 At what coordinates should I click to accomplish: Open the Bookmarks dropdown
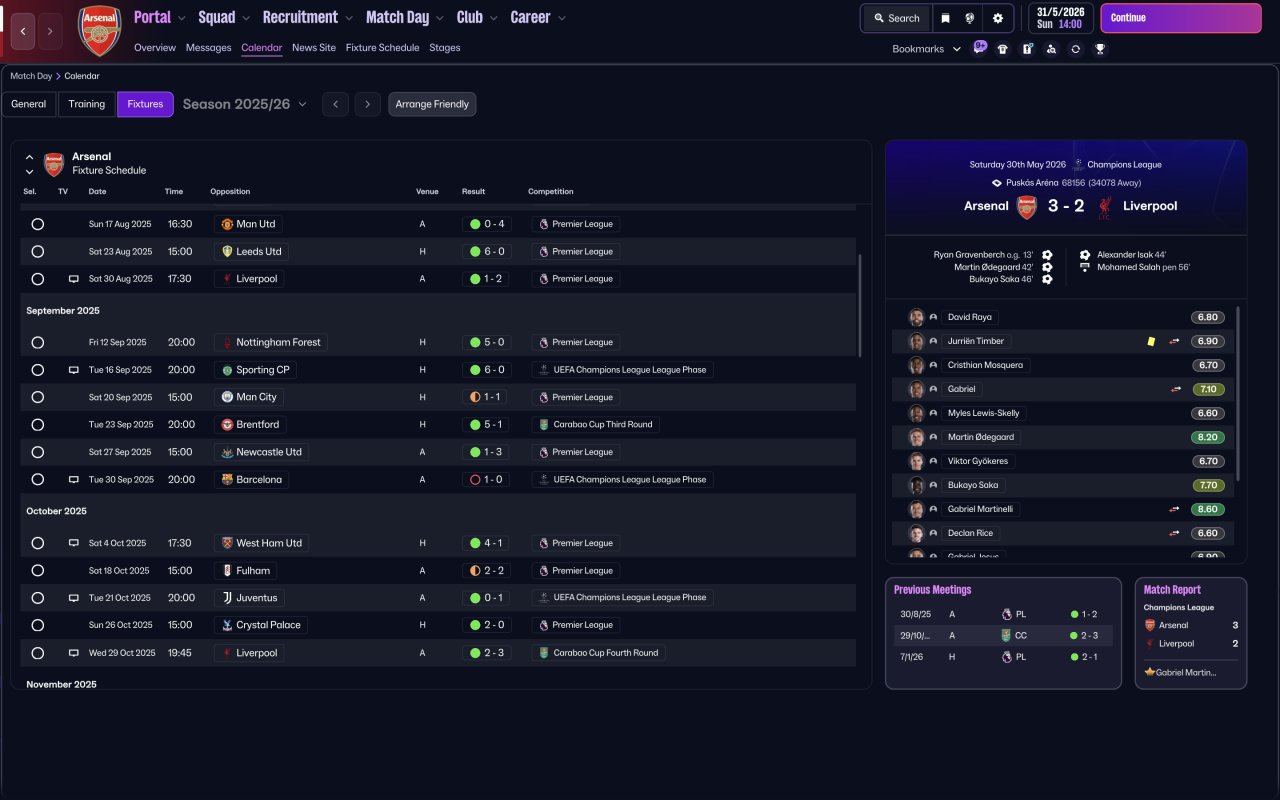point(927,49)
